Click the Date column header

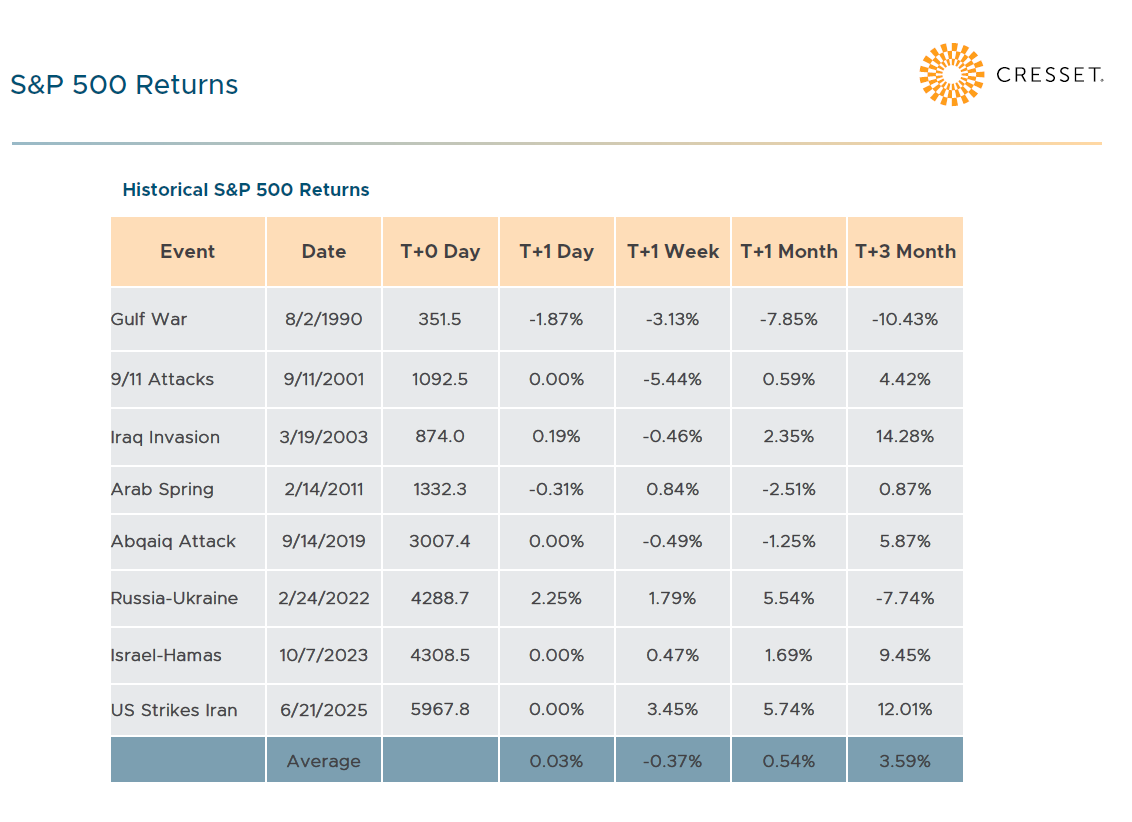point(324,252)
